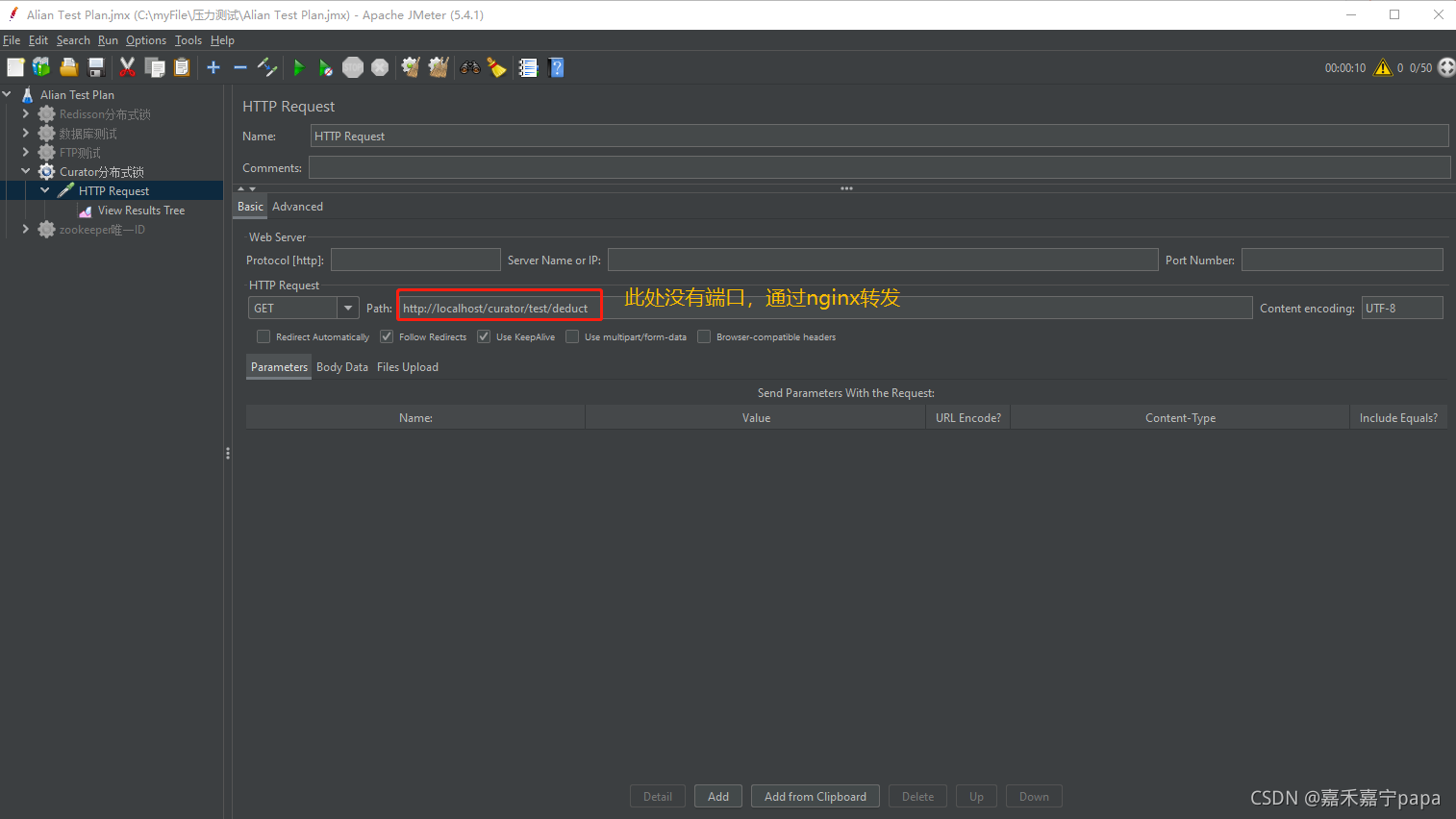This screenshot has height=819, width=1456.
Task: Click the Content encoding UTF-8 field
Action: [1402, 308]
